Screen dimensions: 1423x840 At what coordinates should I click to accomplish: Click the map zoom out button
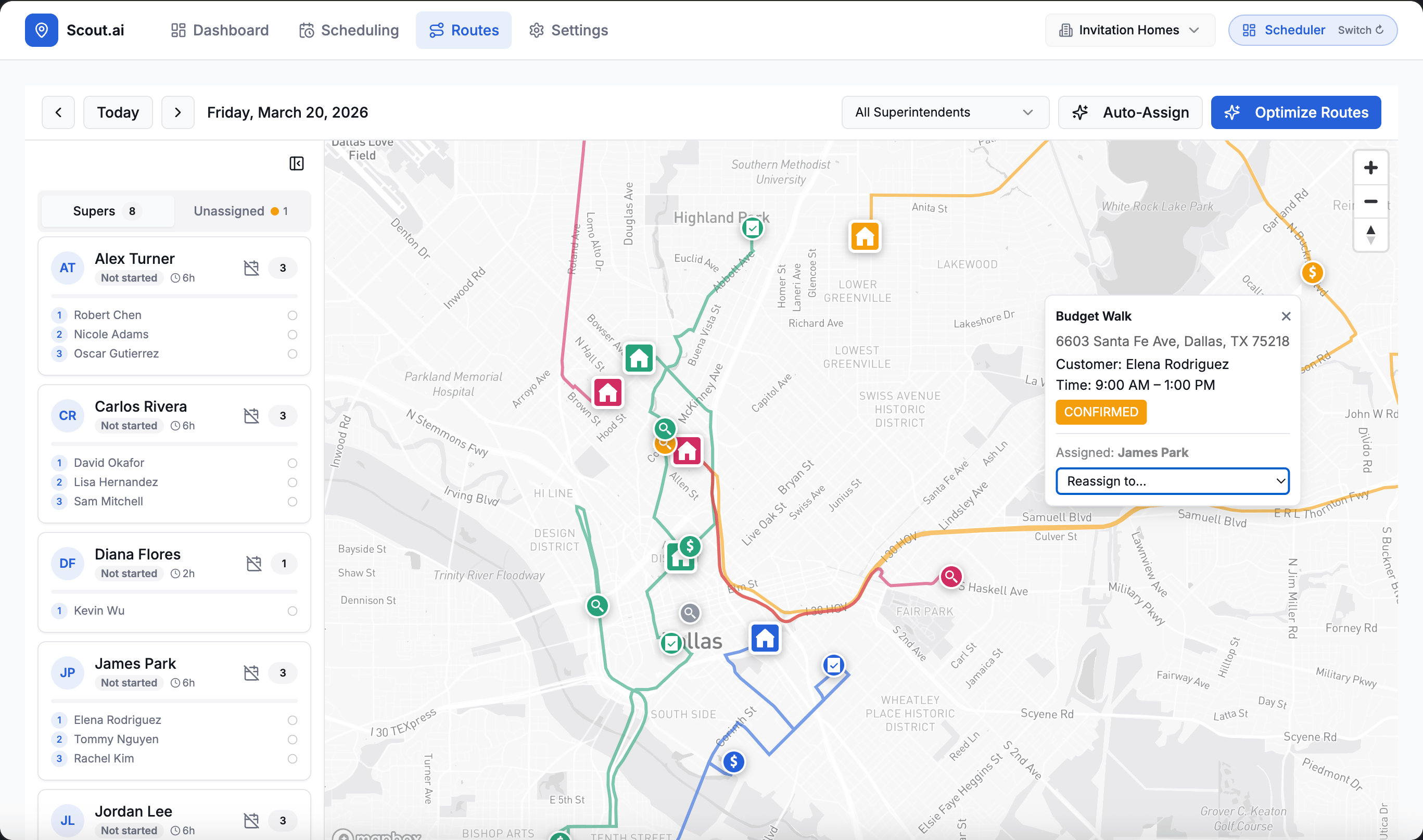click(1370, 201)
